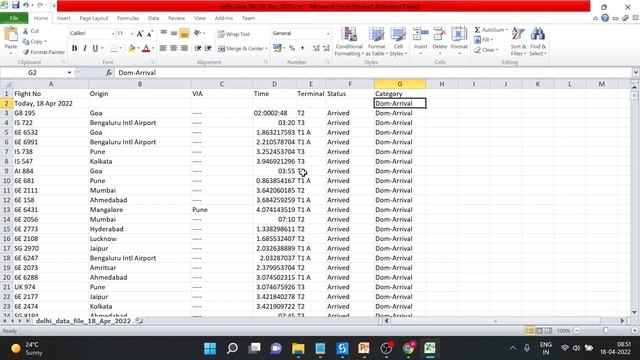Switch to the Insert tab
This screenshot has height=360, width=640.
(63, 18)
